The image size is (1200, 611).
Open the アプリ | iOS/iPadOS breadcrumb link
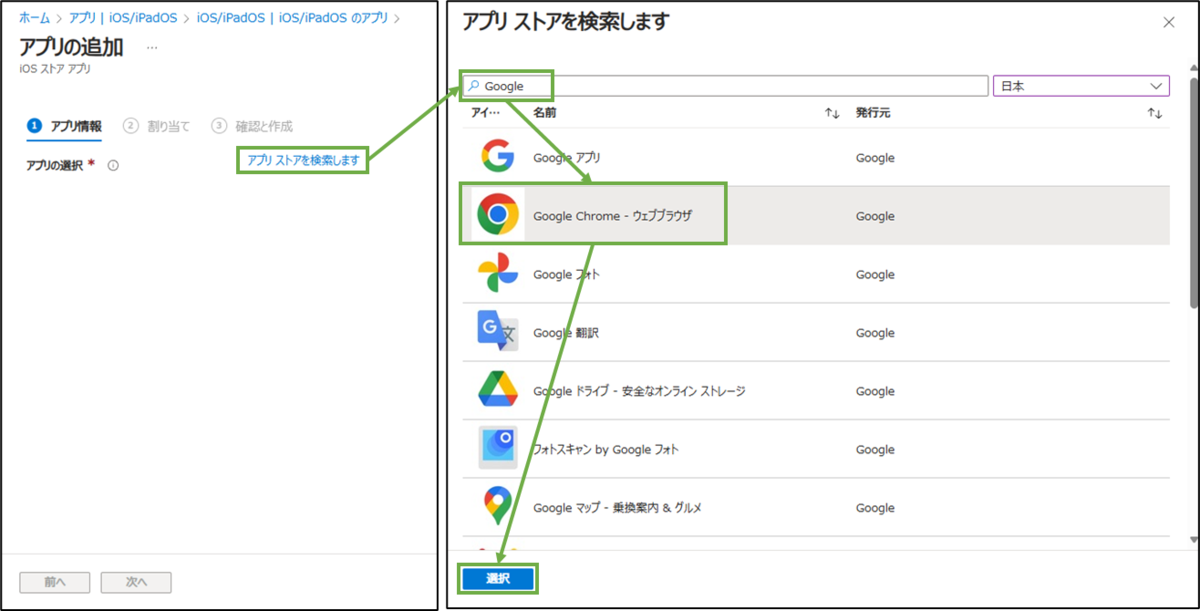123,18
